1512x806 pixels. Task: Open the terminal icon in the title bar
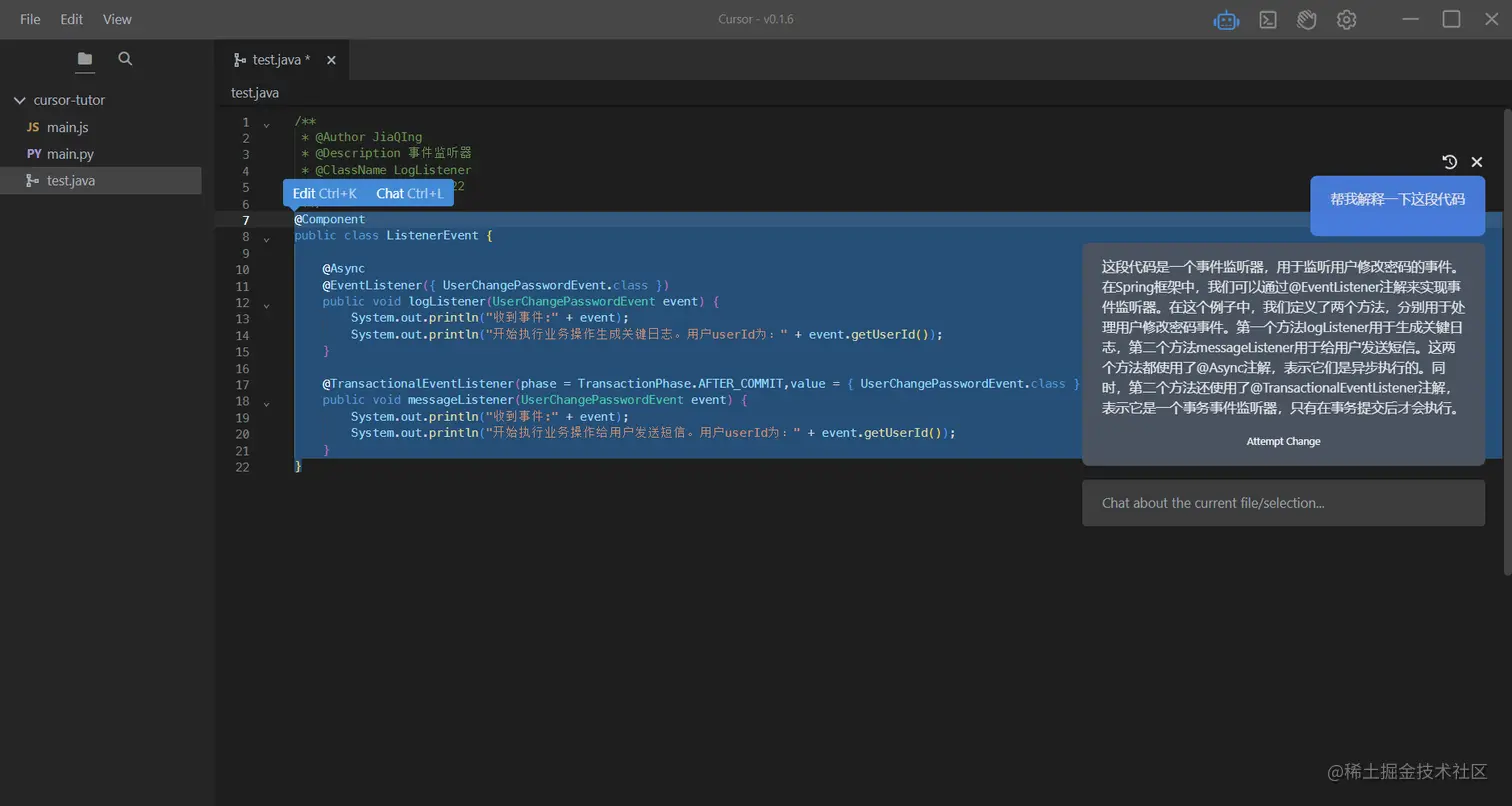[1267, 19]
